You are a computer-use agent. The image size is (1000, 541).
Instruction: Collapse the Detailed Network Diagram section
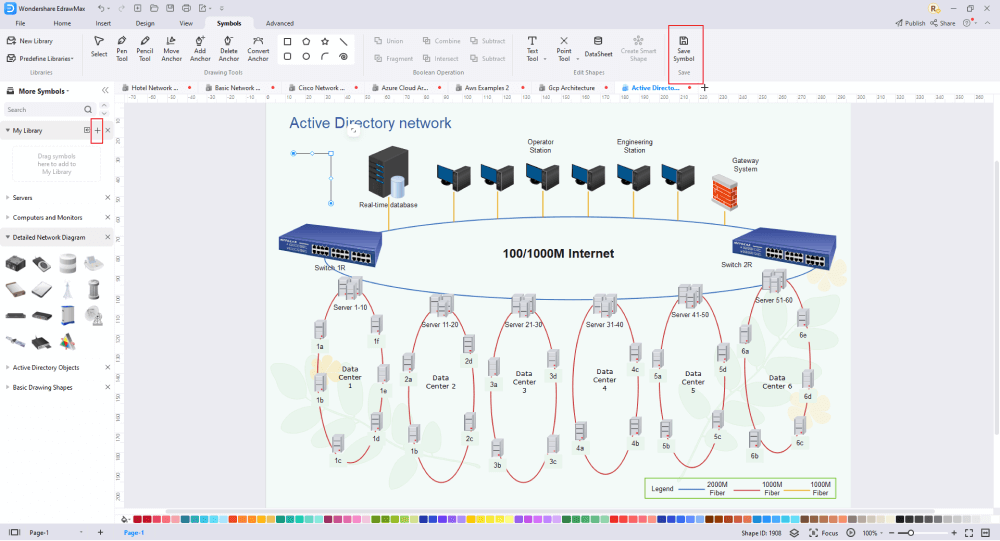8,237
